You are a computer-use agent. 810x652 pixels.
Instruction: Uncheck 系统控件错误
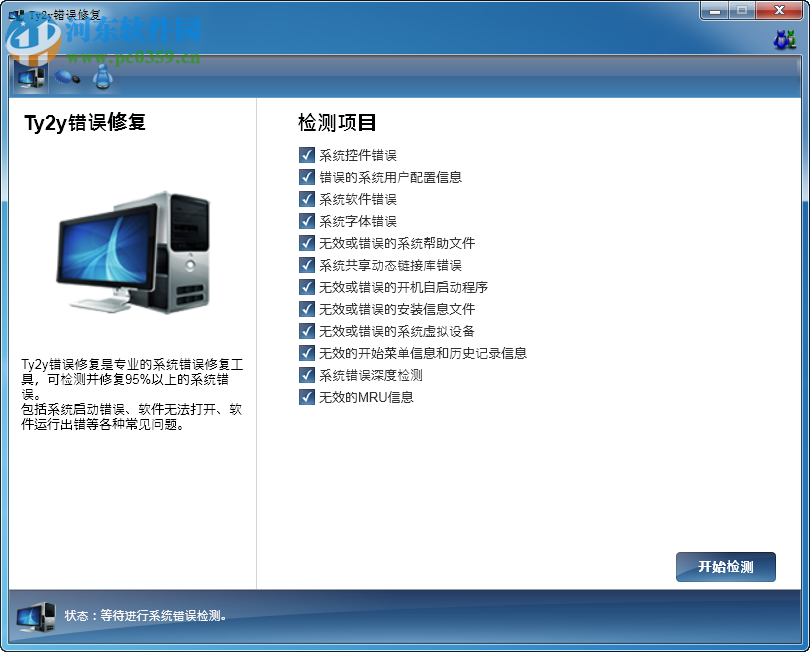click(306, 155)
